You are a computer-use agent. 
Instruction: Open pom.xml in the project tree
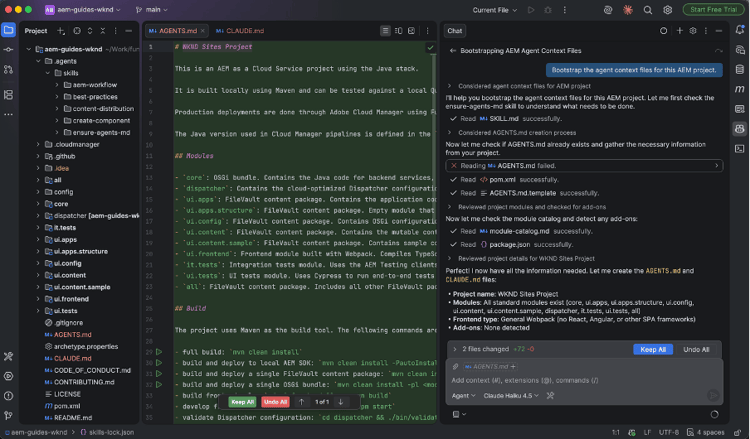pos(66,406)
